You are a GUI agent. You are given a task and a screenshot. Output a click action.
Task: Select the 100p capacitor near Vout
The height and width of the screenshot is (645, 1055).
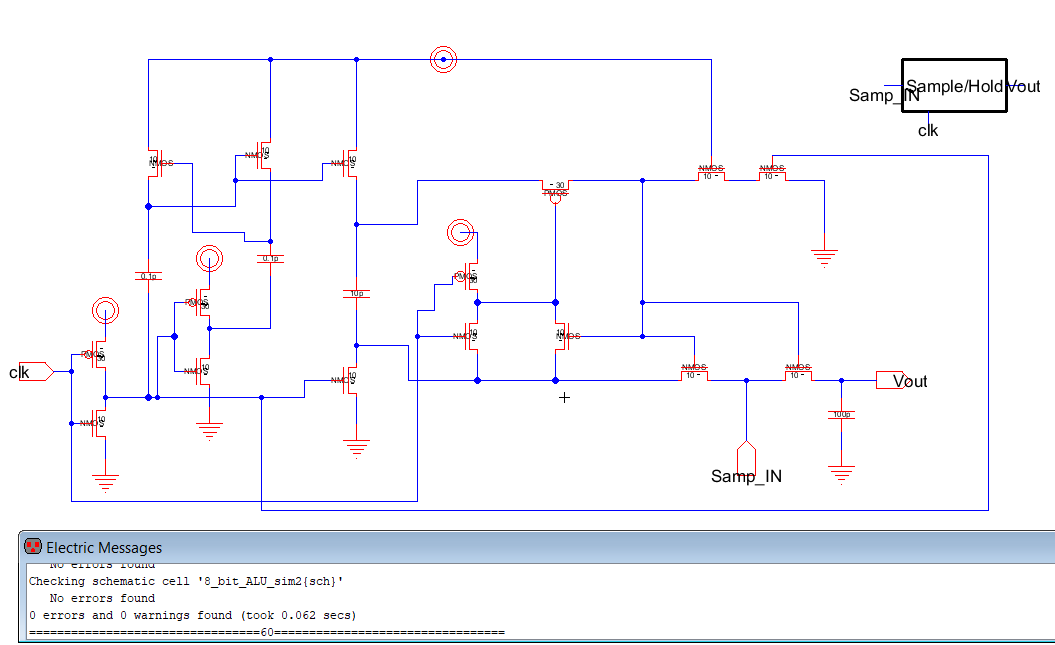click(x=841, y=414)
